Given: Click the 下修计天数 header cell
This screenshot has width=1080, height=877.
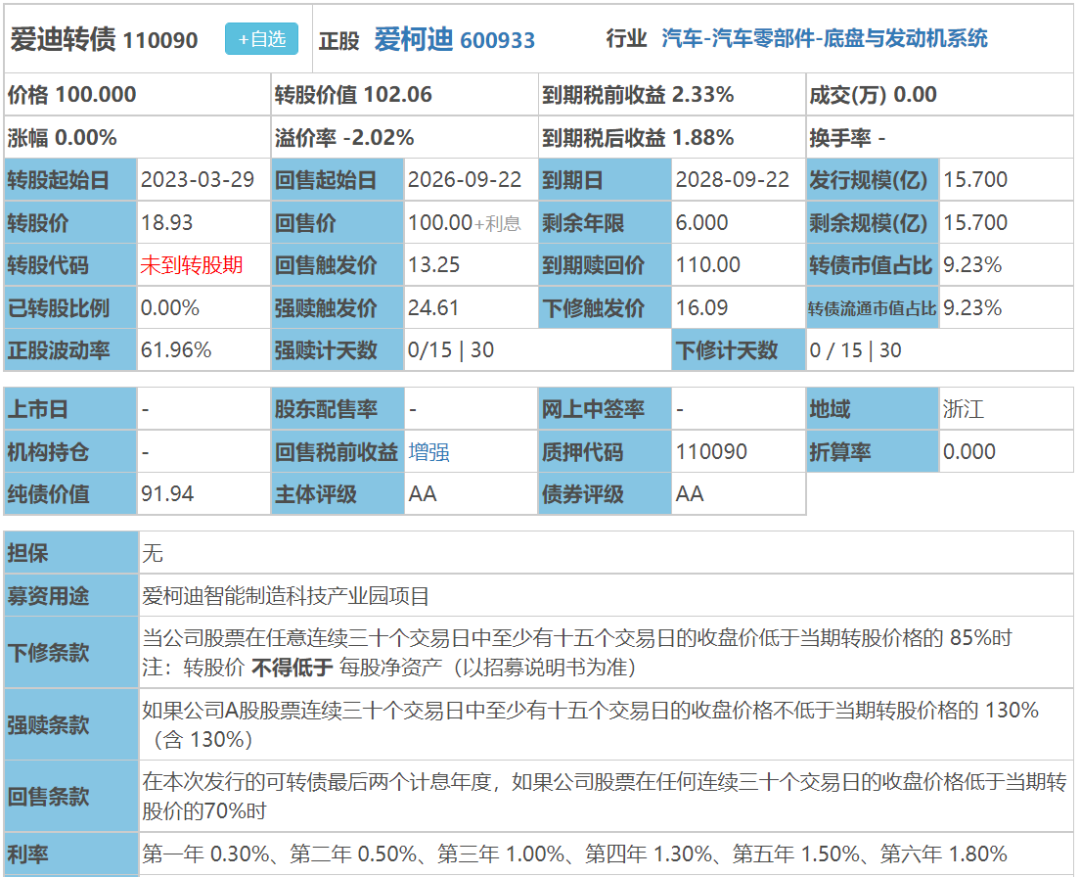Looking at the screenshot, I should (738, 350).
